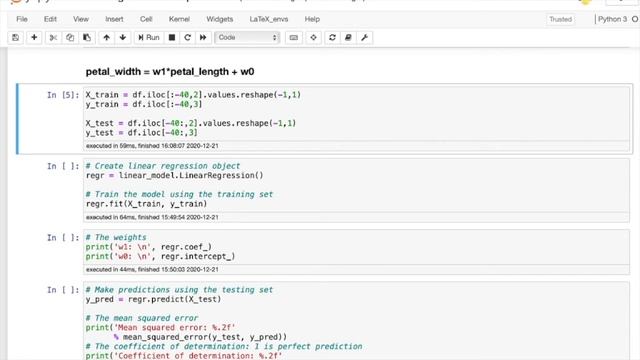Interrupt the kernel with stop icon
The height and width of the screenshot is (360, 640).
pos(172,38)
